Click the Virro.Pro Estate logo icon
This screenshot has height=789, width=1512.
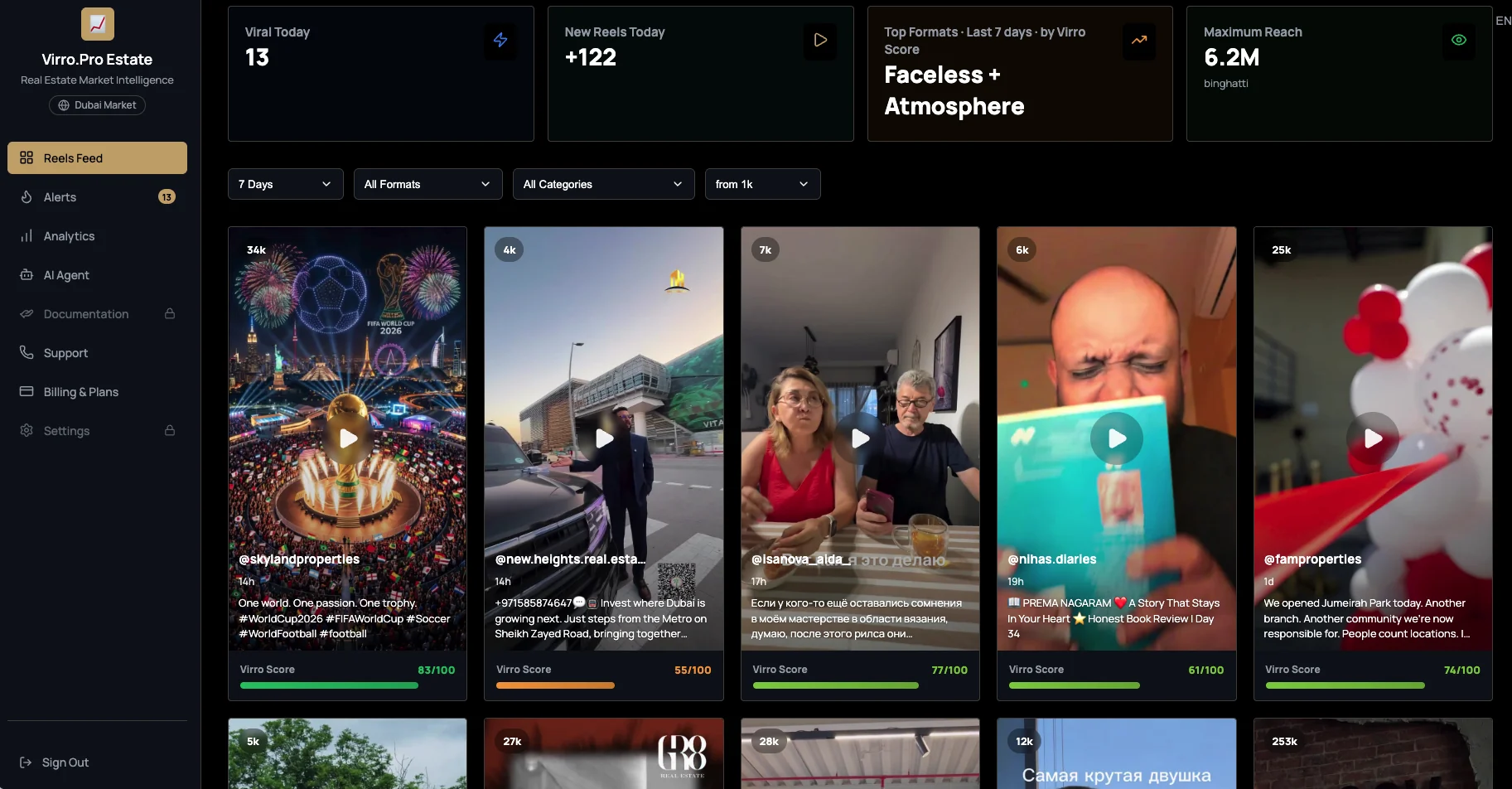(98, 24)
